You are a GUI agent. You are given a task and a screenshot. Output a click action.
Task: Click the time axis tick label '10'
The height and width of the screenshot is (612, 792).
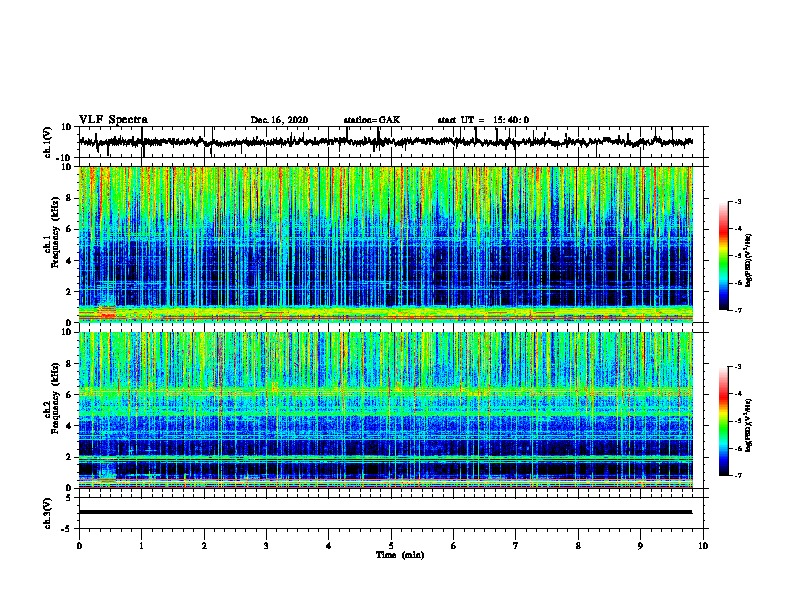(x=703, y=546)
